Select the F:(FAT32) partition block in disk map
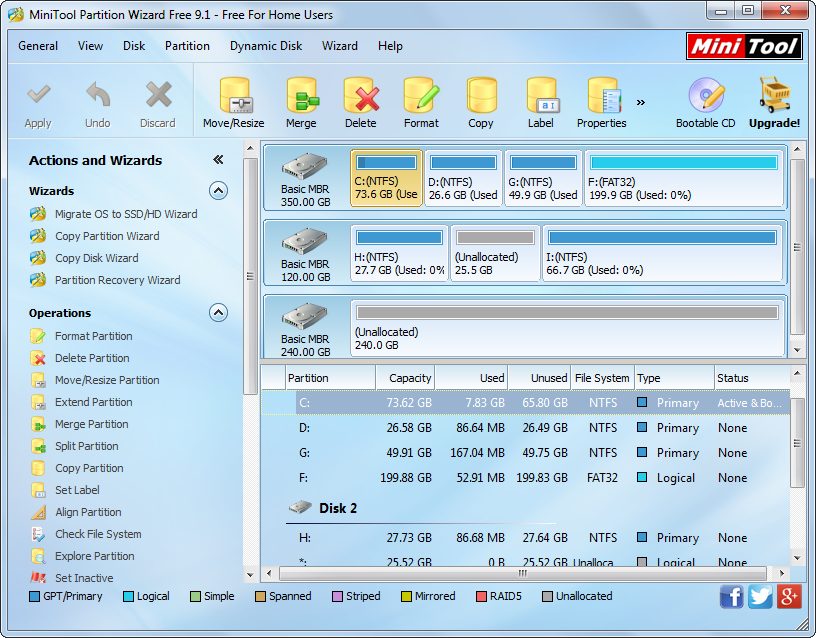The image size is (816, 638). click(x=684, y=178)
